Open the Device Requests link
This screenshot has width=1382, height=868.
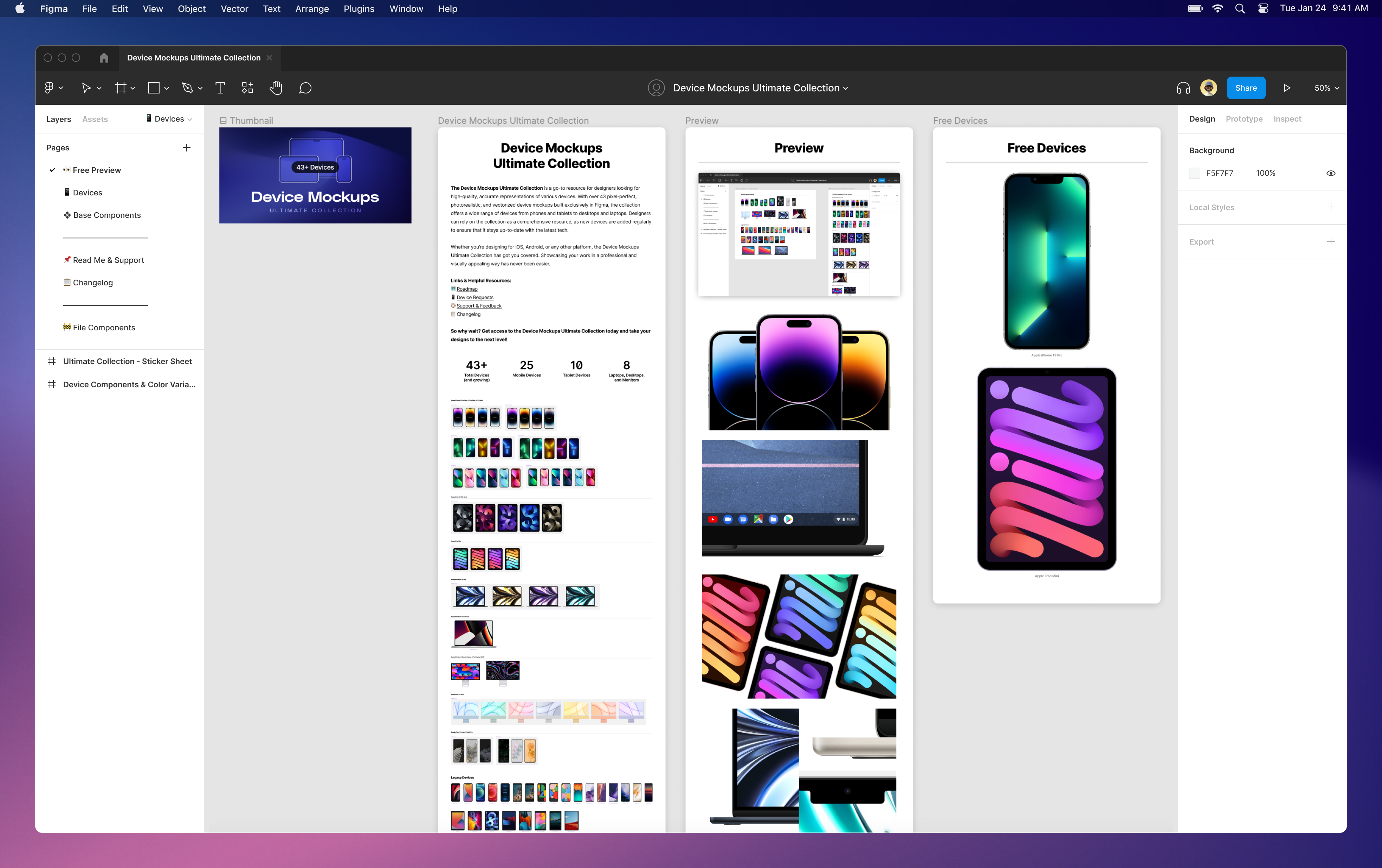click(474, 297)
